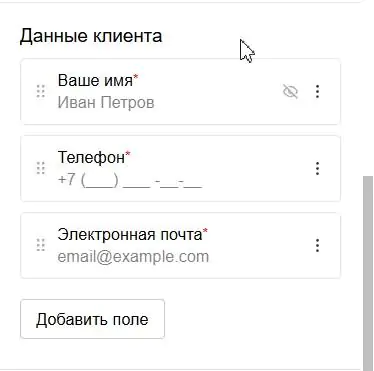Open the three-dot menu for Ваше имя
This screenshot has width=374, height=371.
pos(317,91)
